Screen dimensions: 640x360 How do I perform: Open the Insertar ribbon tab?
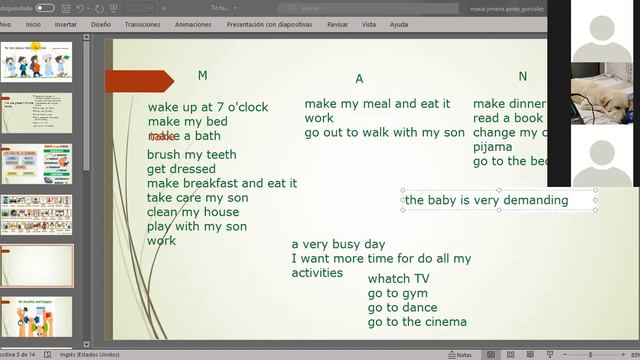click(66, 24)
